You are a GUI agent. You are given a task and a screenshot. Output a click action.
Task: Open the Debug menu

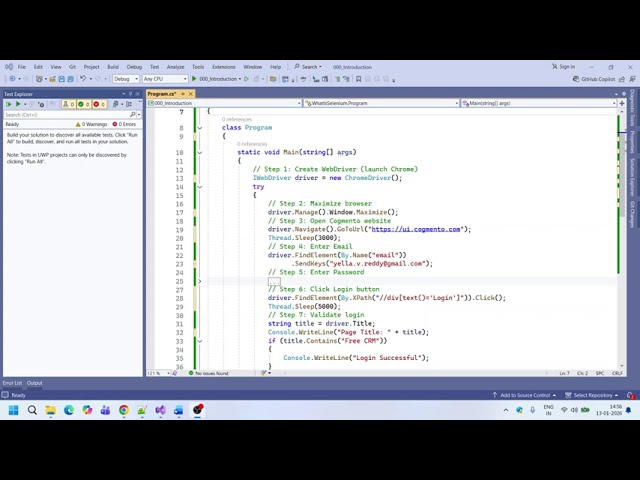pos(134,67)
